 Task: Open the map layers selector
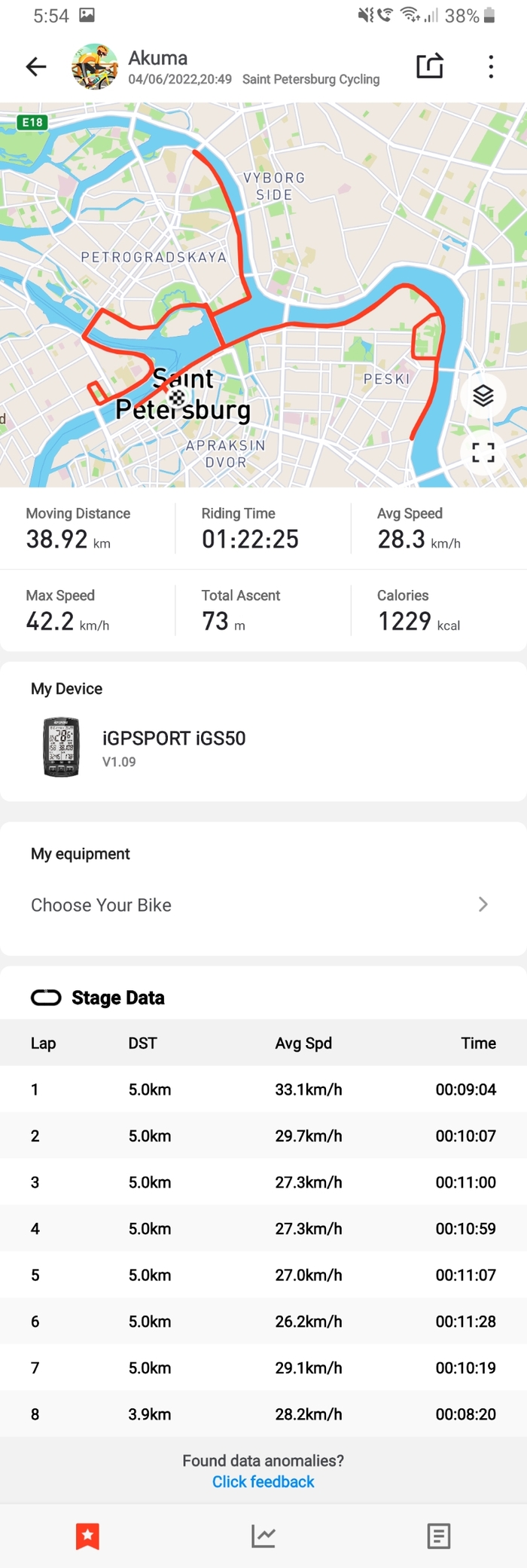483,395
